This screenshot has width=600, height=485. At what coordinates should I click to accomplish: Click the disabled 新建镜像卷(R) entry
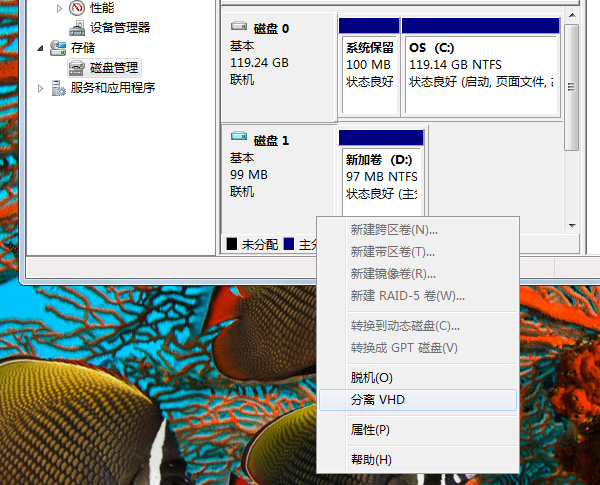[x=418, y=274]
